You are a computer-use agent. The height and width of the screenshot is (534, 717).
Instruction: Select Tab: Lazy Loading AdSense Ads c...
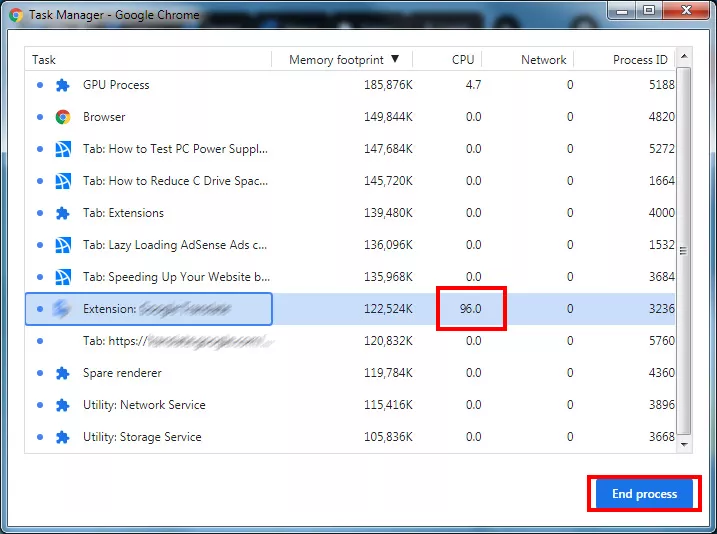click(350, 245)
